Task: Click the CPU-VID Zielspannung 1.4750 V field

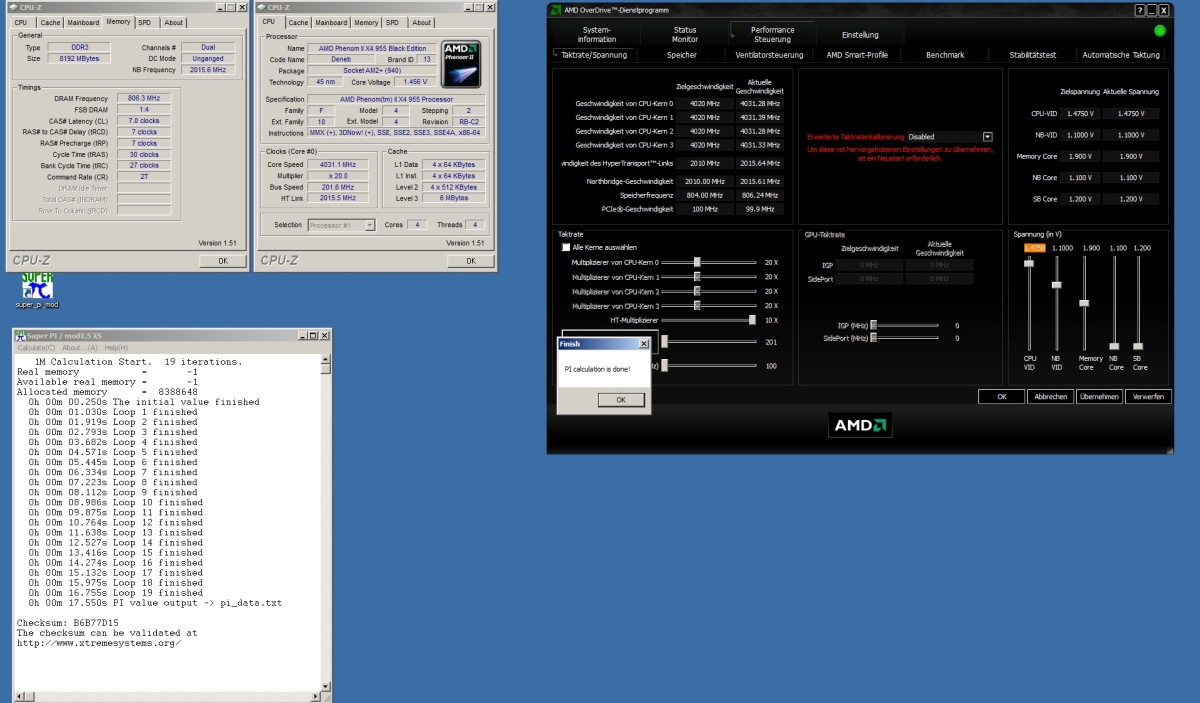Action: (x=1080, y=114)
